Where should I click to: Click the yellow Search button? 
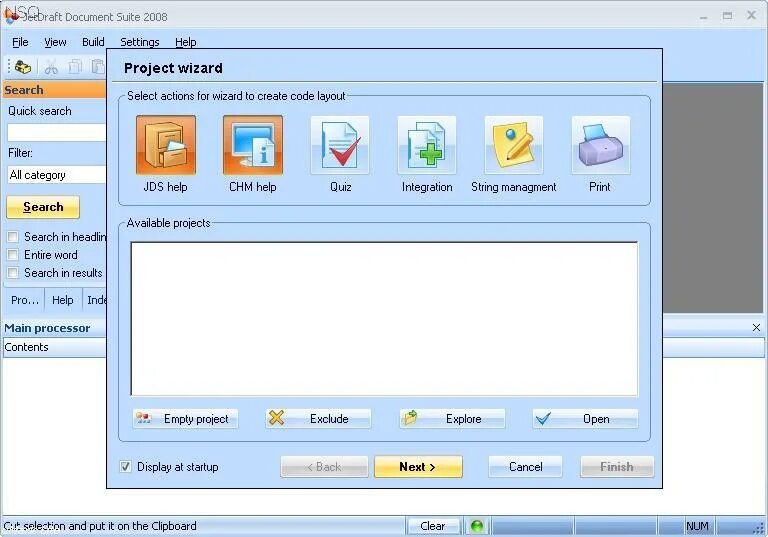coord(43,207)
